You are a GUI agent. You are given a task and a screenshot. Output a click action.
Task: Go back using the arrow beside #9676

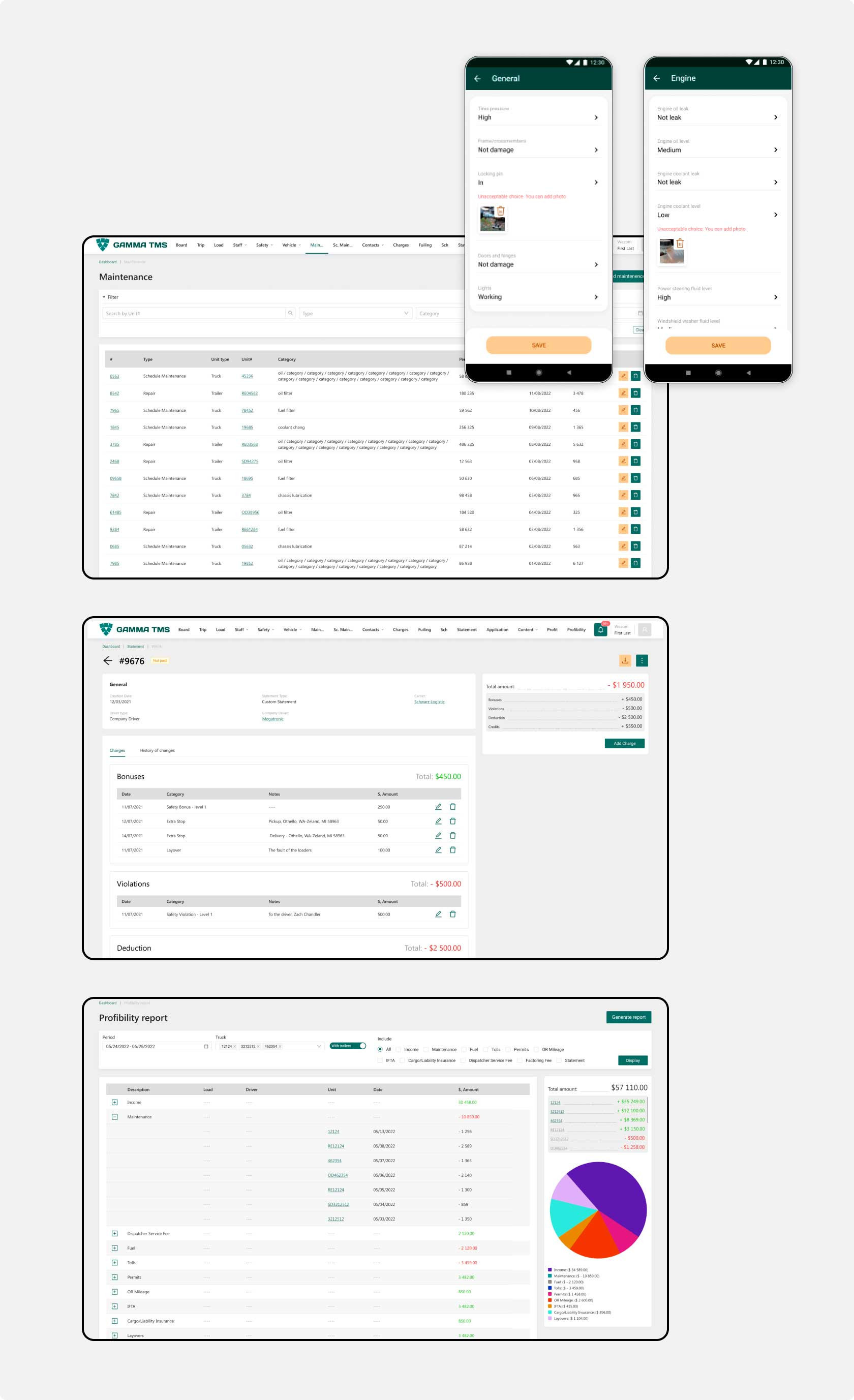tap(107, 660)
